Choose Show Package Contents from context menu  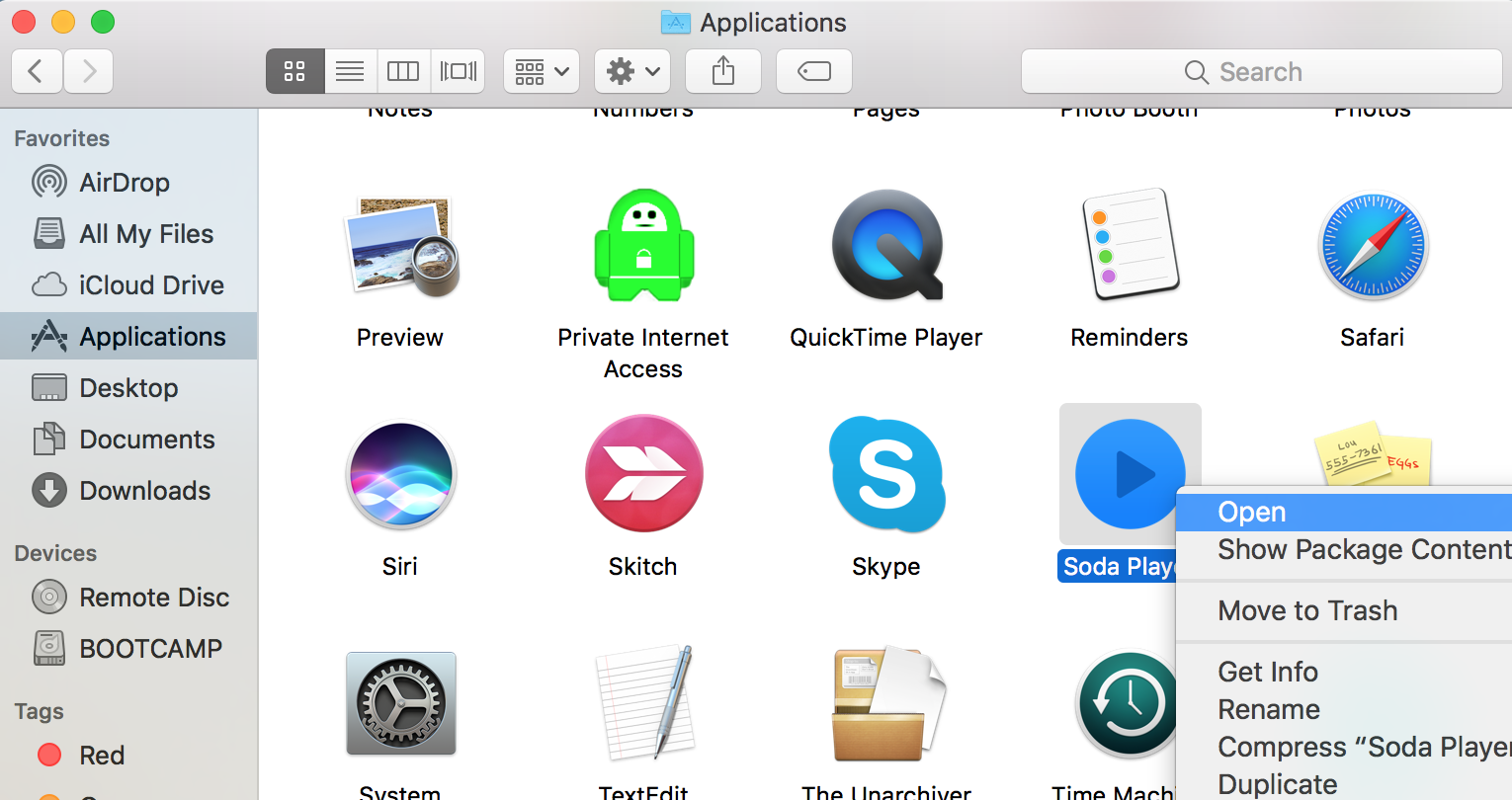(x=1344, y=549)
